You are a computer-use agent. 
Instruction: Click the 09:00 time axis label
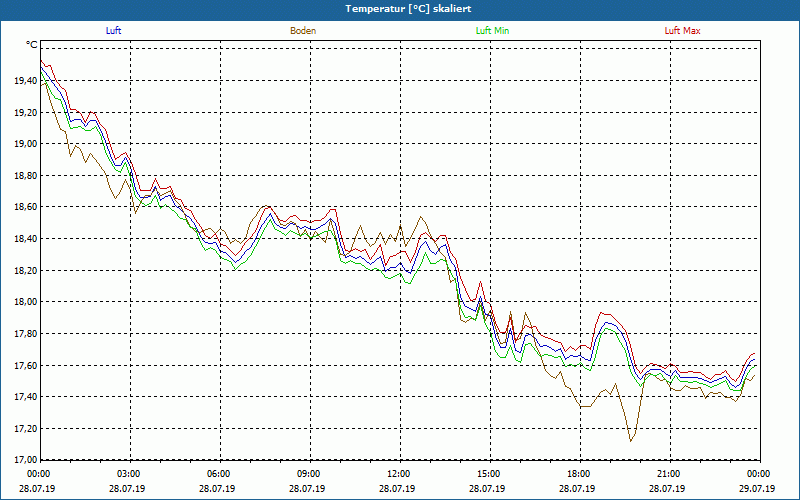coord(308,474)
